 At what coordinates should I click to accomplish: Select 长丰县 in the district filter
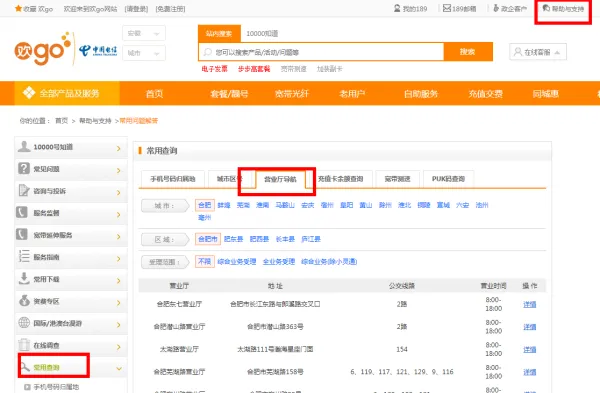(285, 239)
